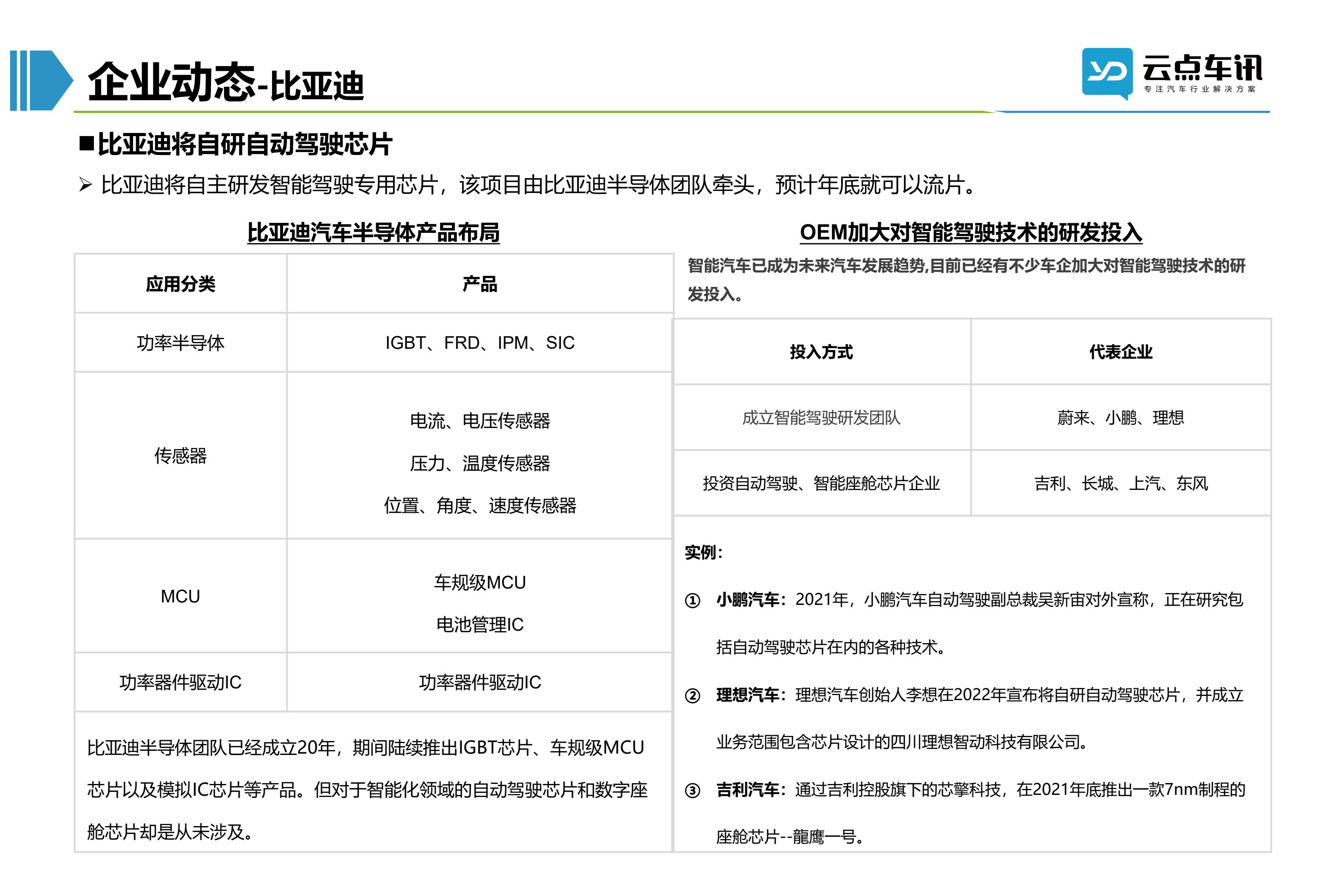Click the circled number ② marker
Image resolution: width=1344 pixels, height=896 pixels.
[x=692, y=696]
